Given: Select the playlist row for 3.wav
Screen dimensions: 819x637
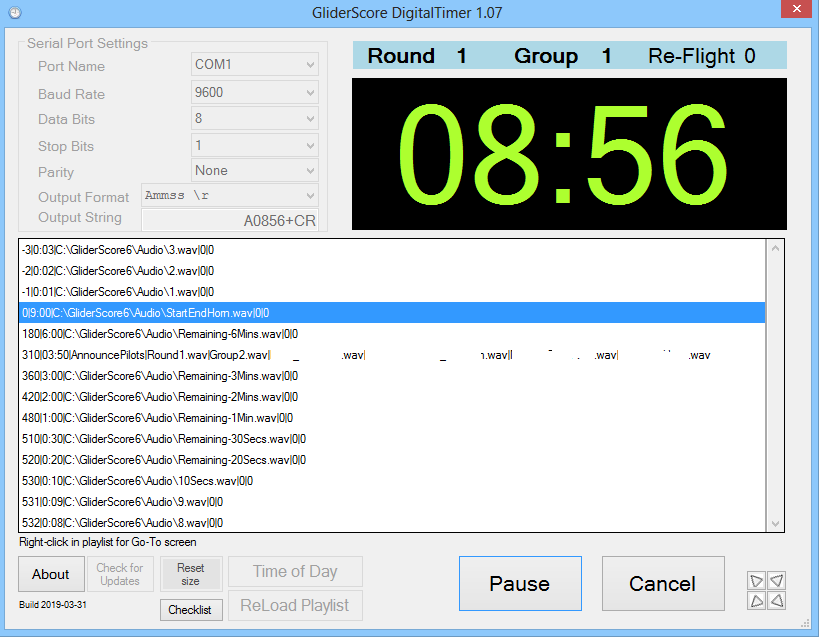Looking at the screenshot, I should 392,250.
